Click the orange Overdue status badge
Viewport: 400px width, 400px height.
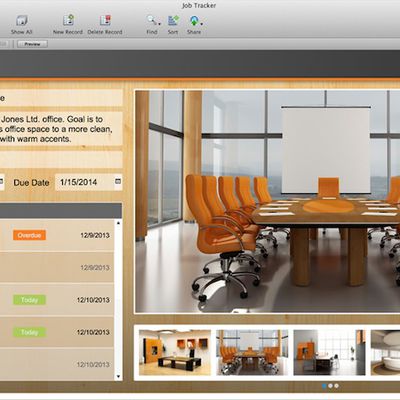(30, 235)
